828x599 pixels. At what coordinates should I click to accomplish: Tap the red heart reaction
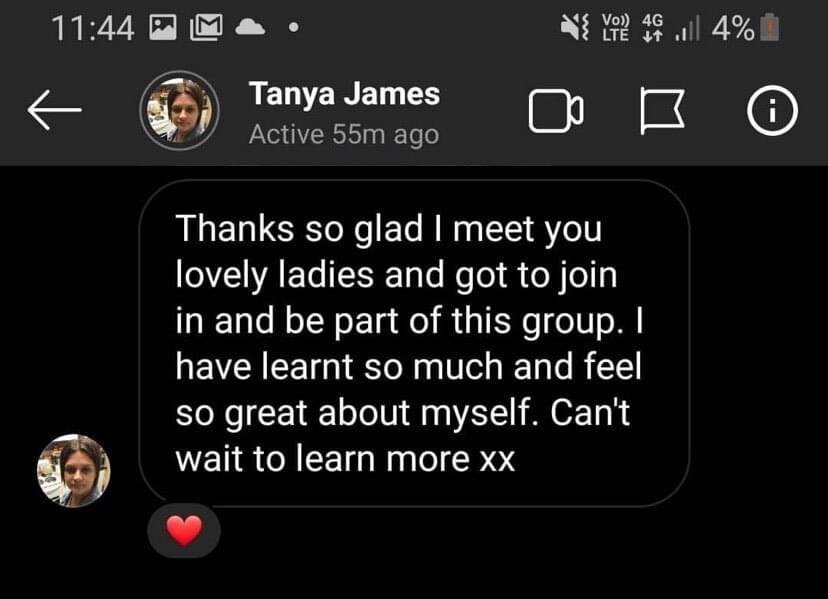[184, 530]
